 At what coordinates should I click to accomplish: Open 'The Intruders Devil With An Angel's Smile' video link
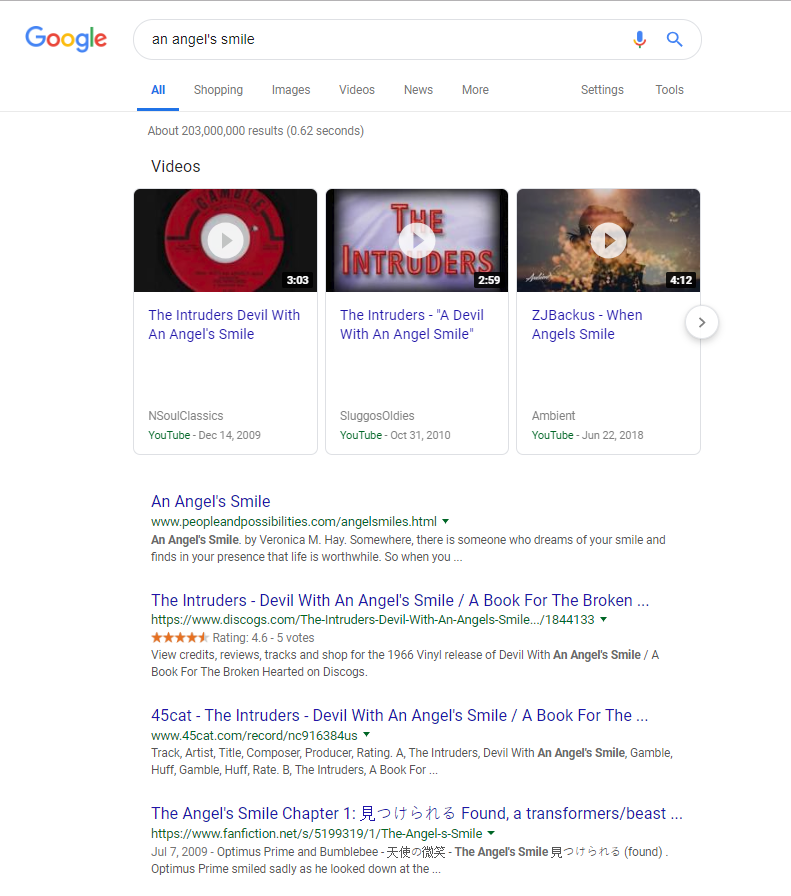pos(224,325)
